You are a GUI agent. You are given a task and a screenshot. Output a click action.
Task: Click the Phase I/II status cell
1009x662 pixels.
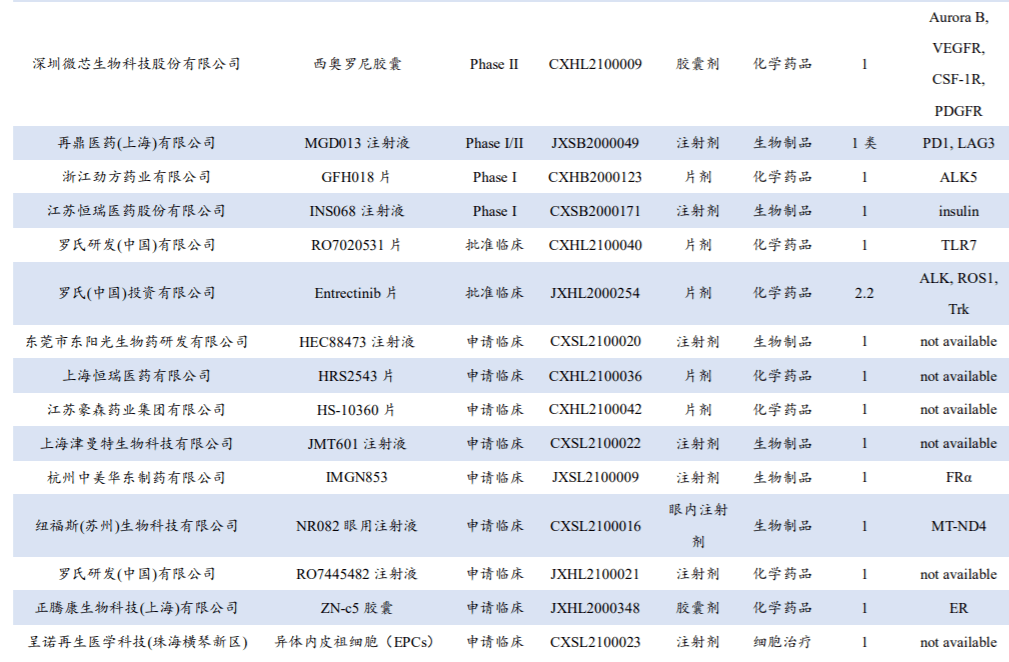click(x=494, y=143)
